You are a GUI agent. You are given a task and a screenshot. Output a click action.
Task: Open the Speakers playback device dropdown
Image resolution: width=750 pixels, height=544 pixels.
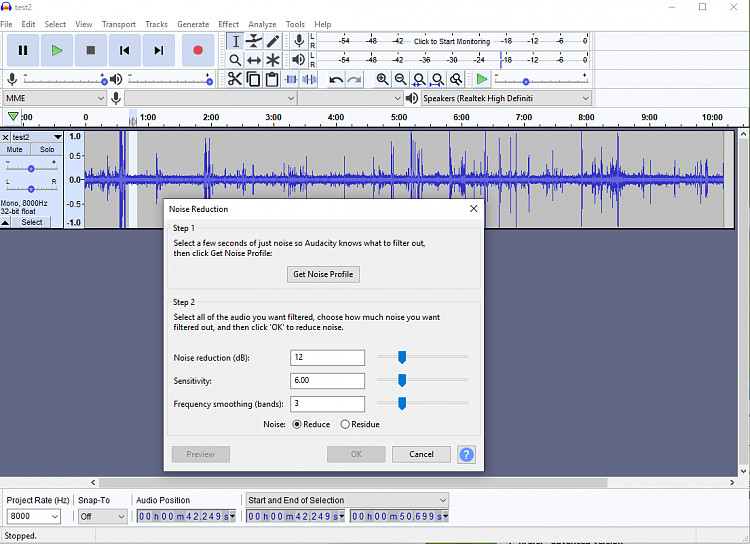pos(506,98)
